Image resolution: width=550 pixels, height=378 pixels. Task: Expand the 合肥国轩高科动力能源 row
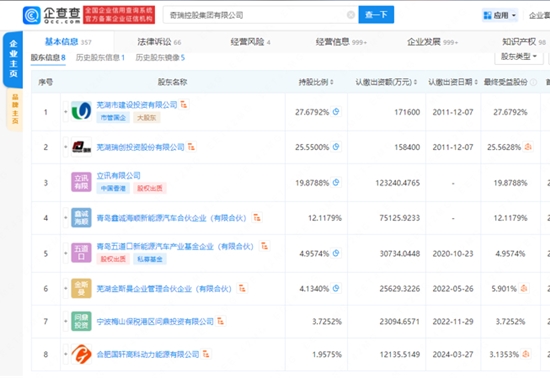pyautogui.click(x=66, y=354)
